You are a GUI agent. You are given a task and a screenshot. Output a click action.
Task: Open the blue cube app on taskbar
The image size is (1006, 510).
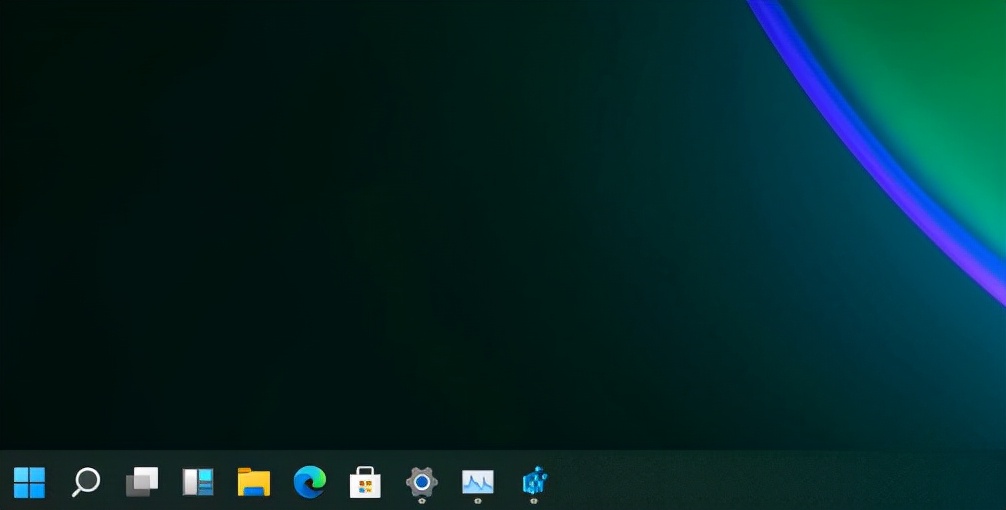(534, 481)
